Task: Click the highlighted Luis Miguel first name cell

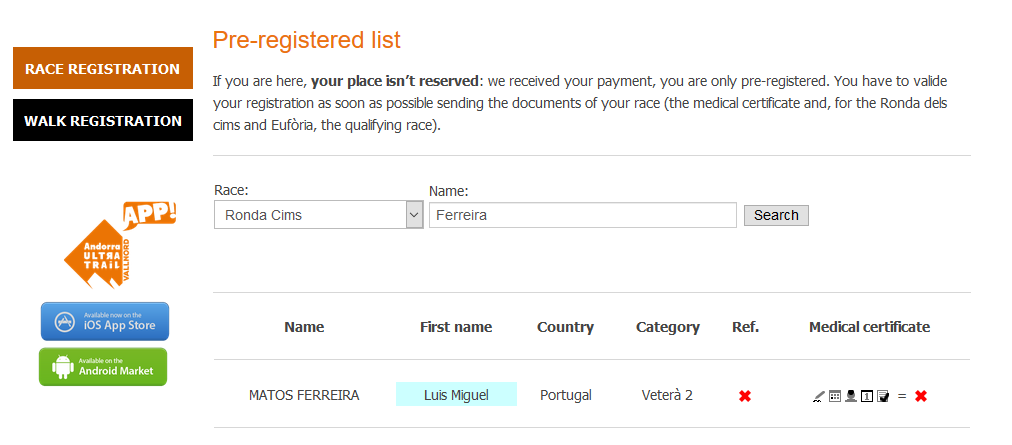Action: tap(456, 395)
